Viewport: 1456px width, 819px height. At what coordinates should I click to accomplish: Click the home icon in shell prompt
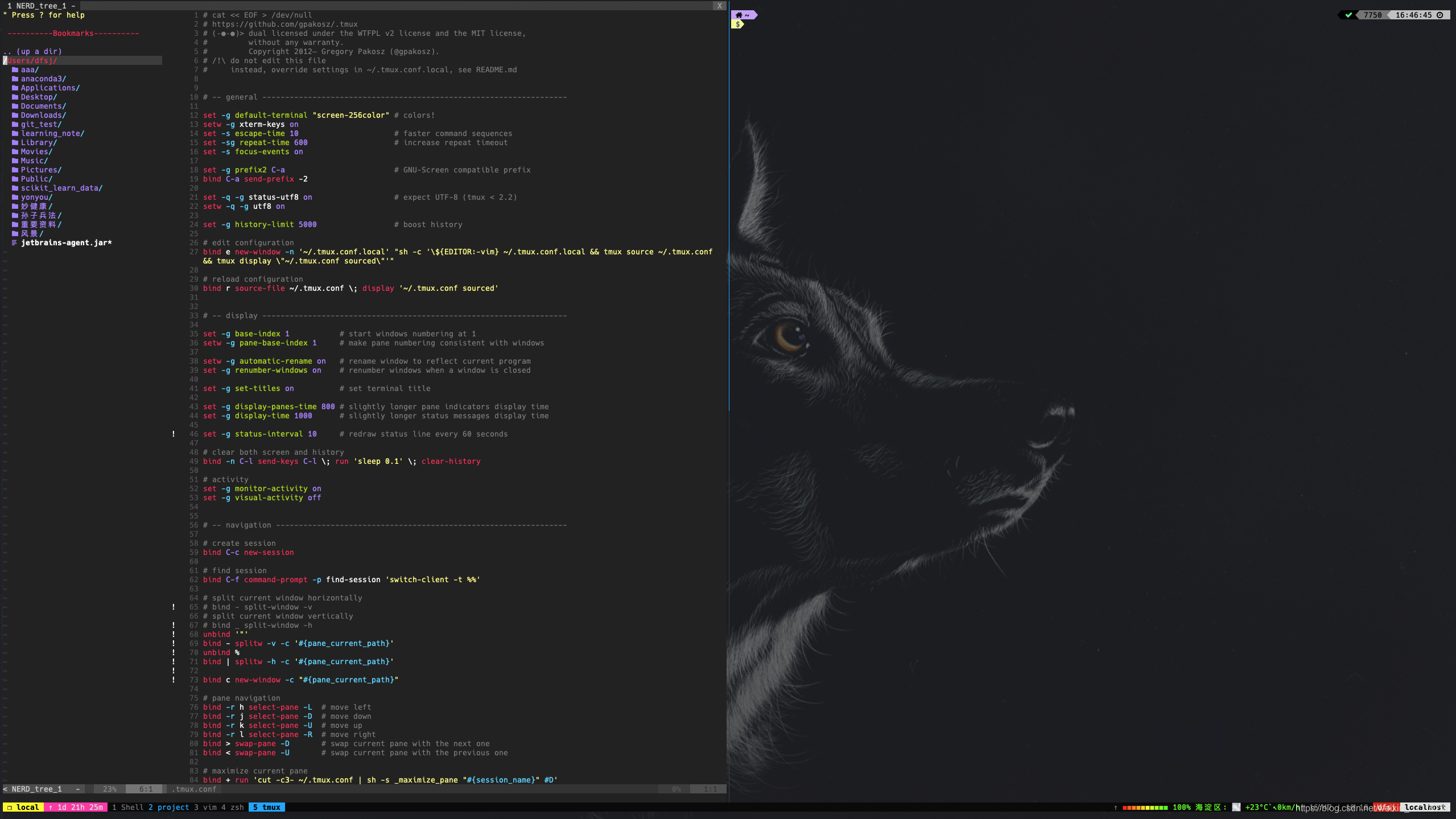click(x=739, y=15)
